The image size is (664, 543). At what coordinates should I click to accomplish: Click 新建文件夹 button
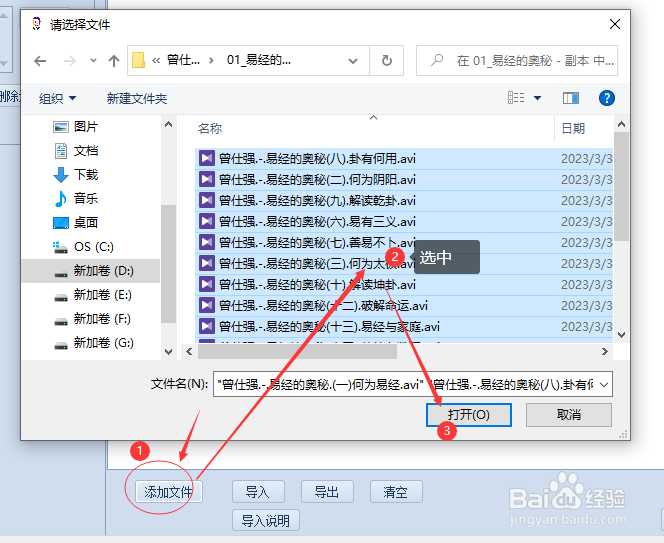pos(137,99)
